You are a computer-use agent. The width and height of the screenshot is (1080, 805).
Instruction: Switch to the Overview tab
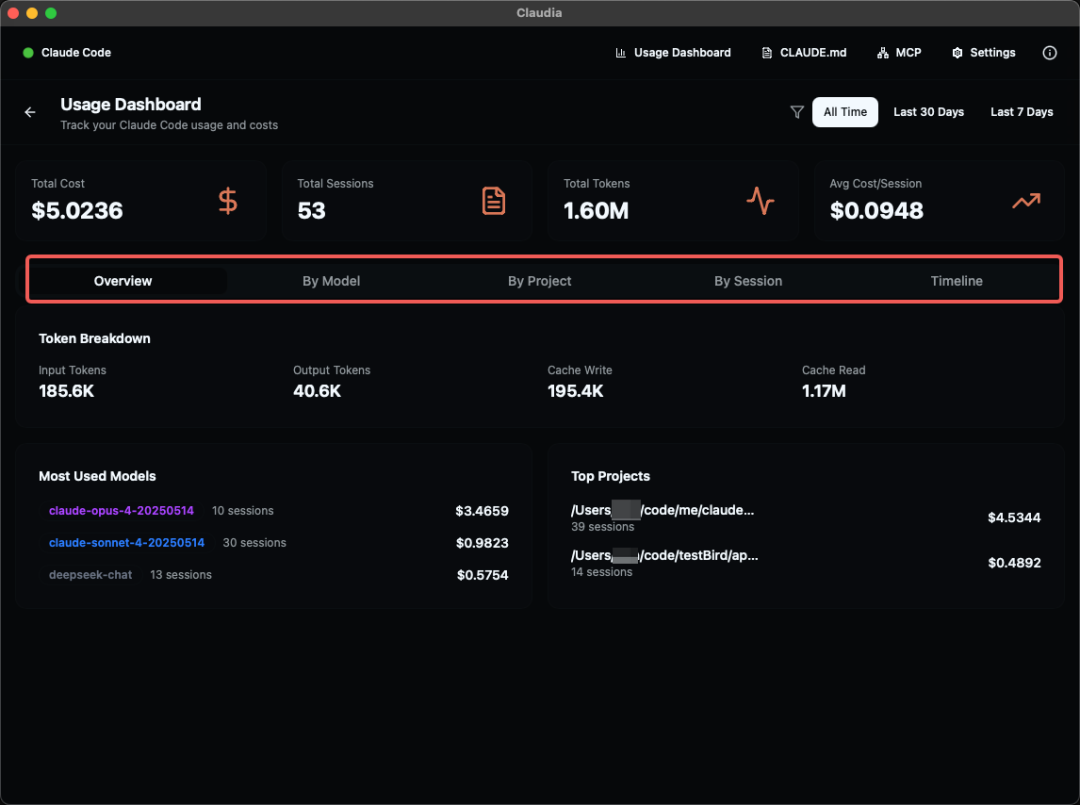[x=123, y=281]
